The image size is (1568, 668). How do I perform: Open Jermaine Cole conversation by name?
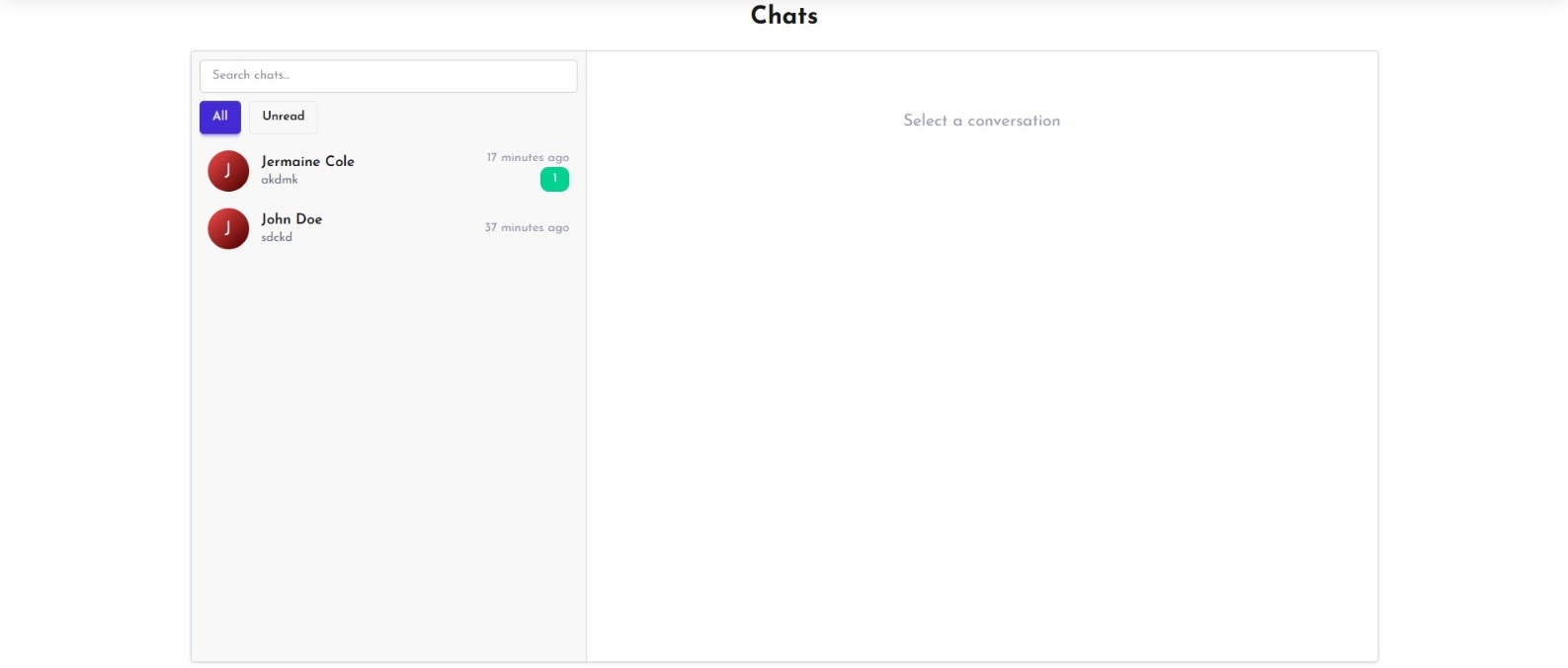click(307, 161)
